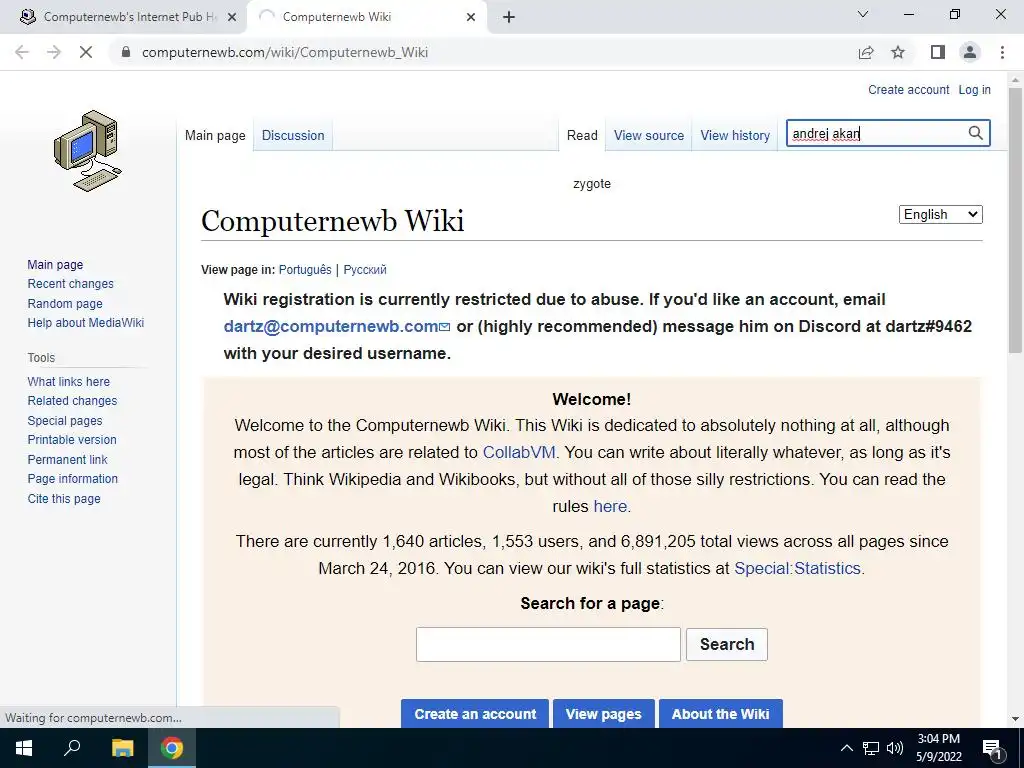
Task: Open volume tray icon
Action: (895, 748)
